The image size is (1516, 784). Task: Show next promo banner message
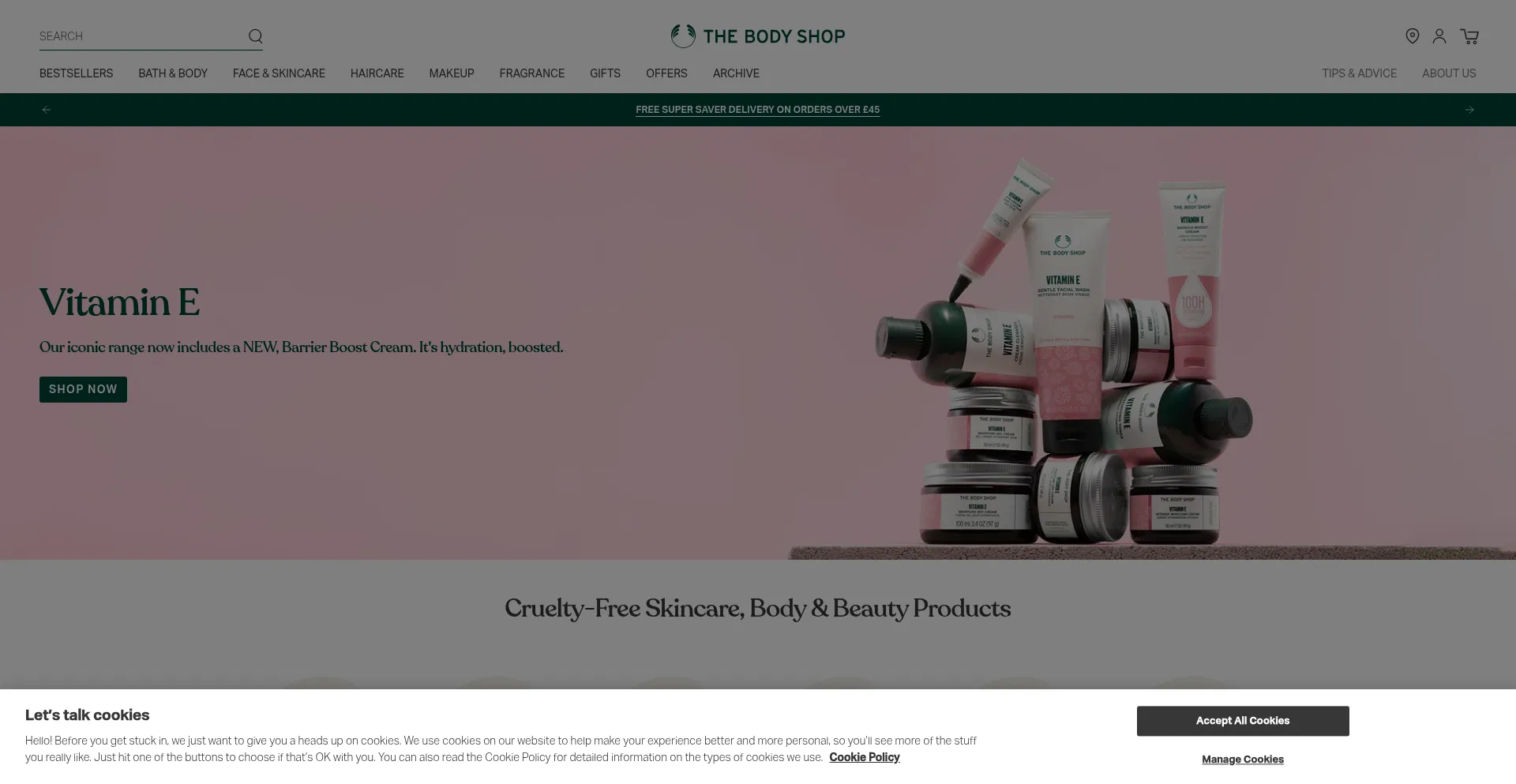tap(1469, 110)
